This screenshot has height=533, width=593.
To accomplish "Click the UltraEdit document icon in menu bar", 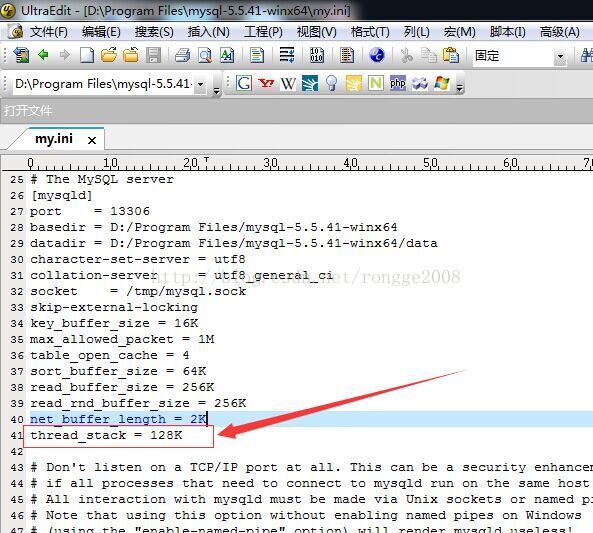I will (x=16, y=32).
